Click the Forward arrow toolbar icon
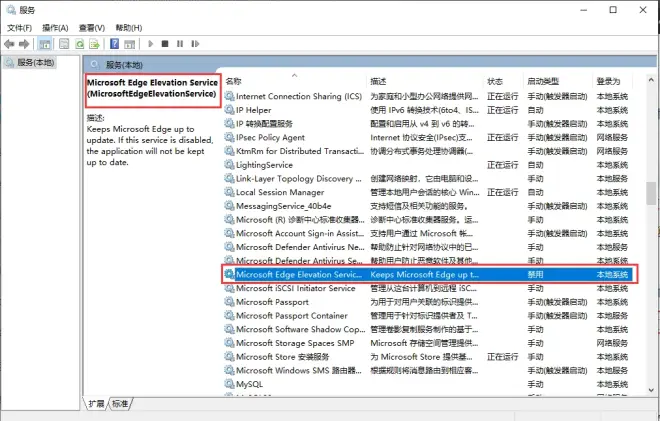 [x=24, y=44]
